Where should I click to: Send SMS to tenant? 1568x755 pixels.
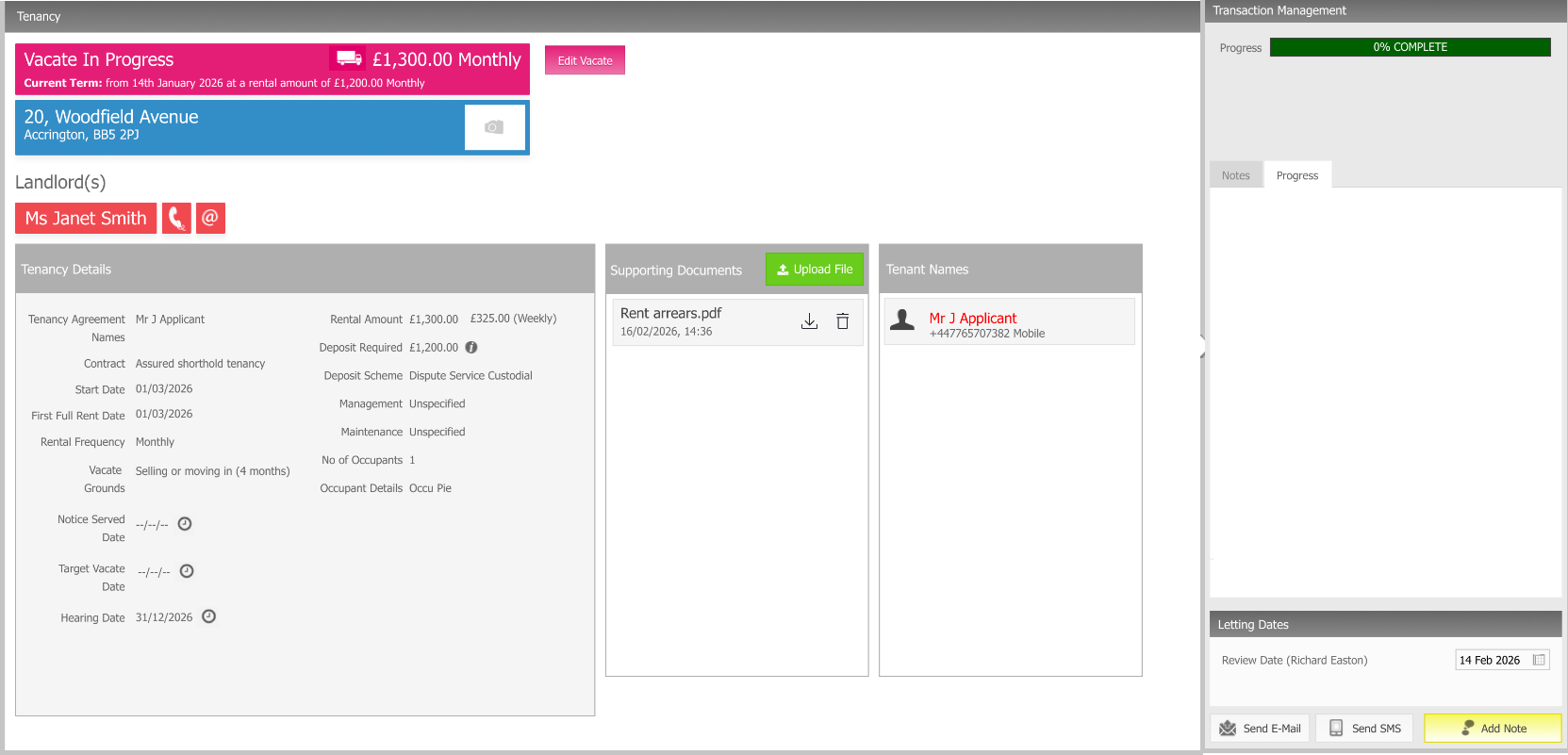coord(1364,729)
